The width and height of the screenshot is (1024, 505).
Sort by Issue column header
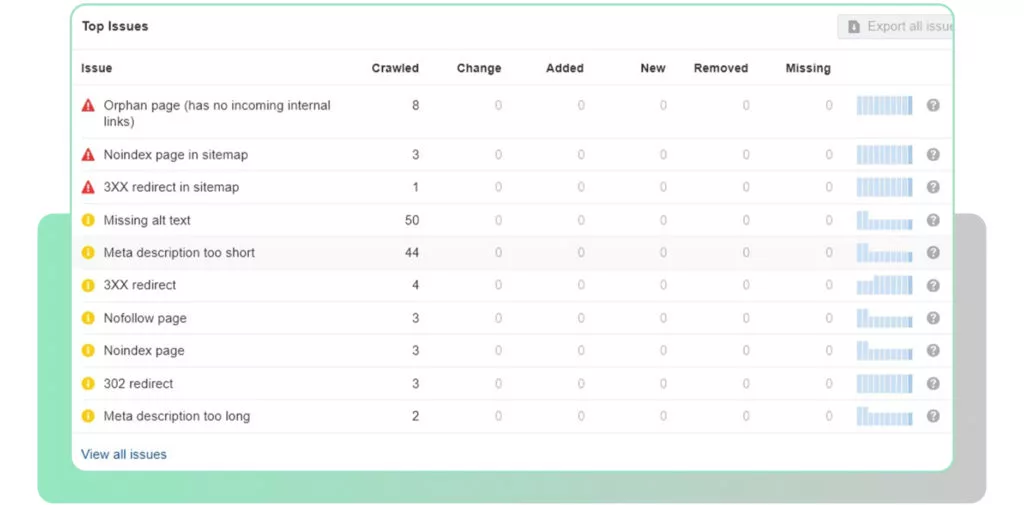(97, 68)
